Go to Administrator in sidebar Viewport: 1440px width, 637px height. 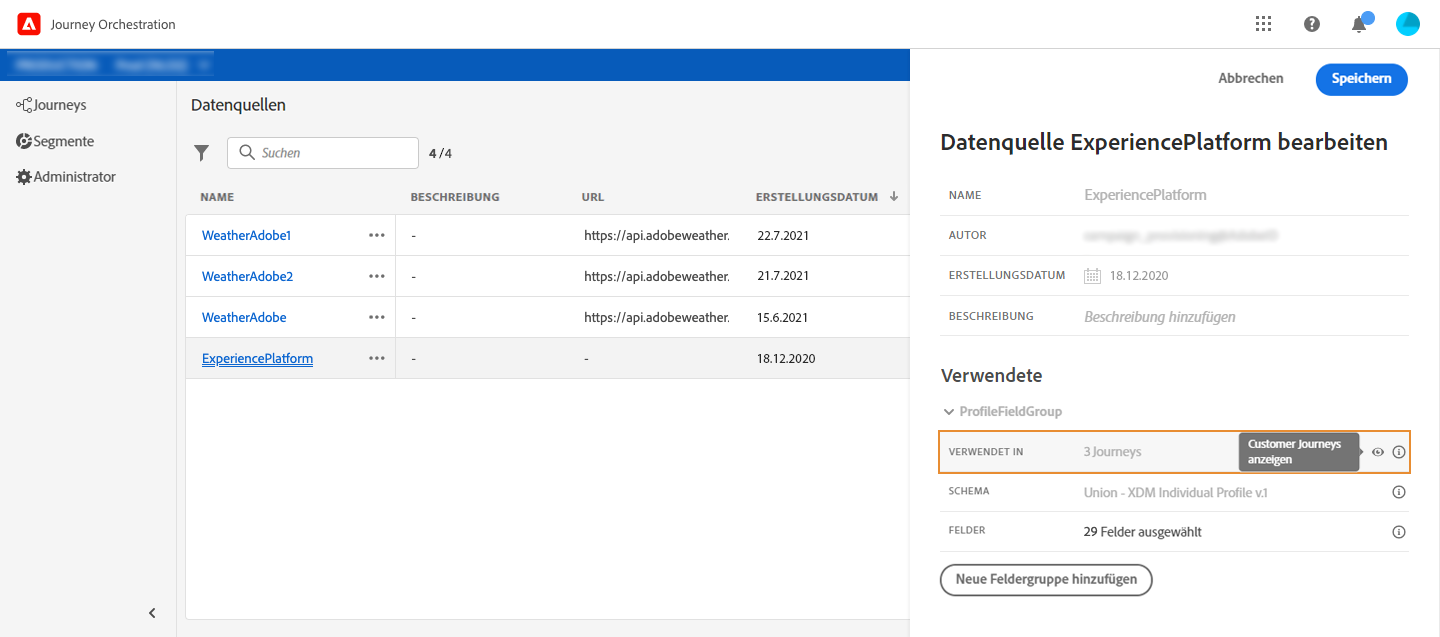point(66,177)
